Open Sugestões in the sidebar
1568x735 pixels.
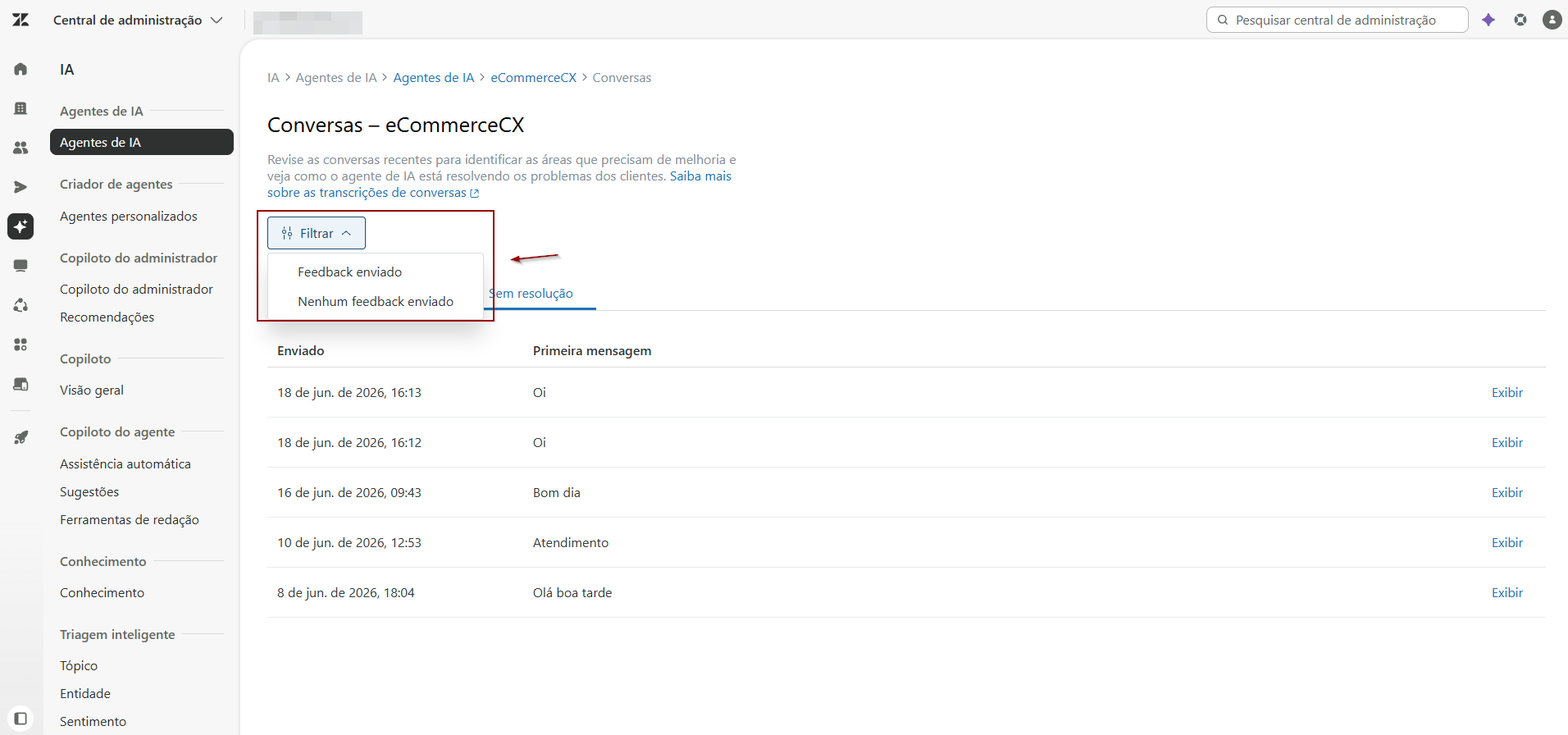click(x=89, y=491)
